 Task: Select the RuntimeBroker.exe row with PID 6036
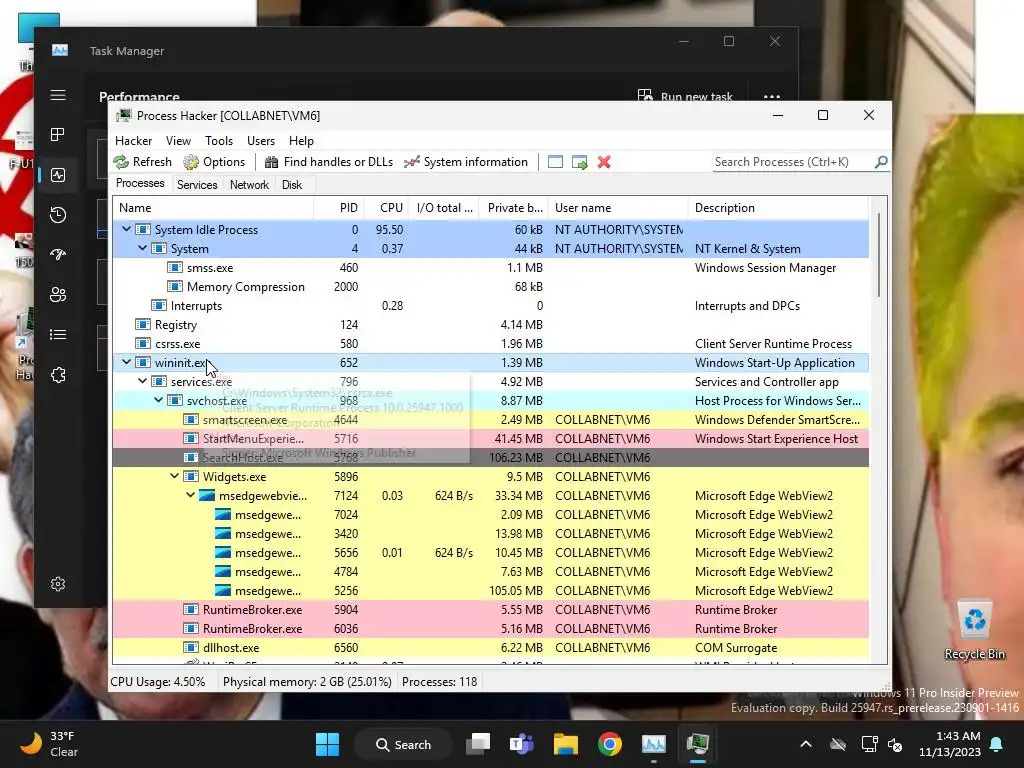pyautogui.click(x=490, y=628)
